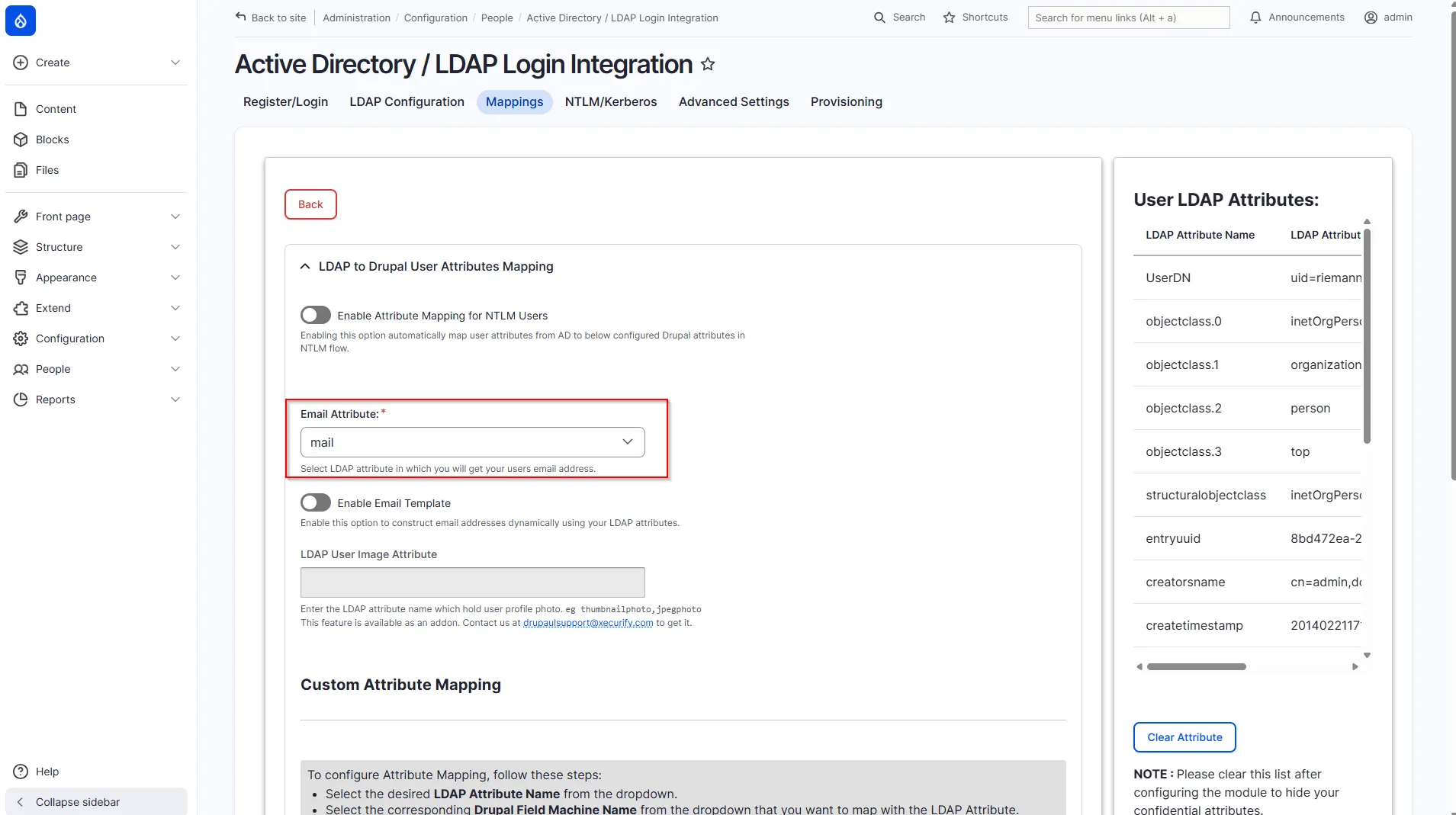Click the Back to site arrow icon
Screen dimensions: 1456x815
[x=241, y=17]
